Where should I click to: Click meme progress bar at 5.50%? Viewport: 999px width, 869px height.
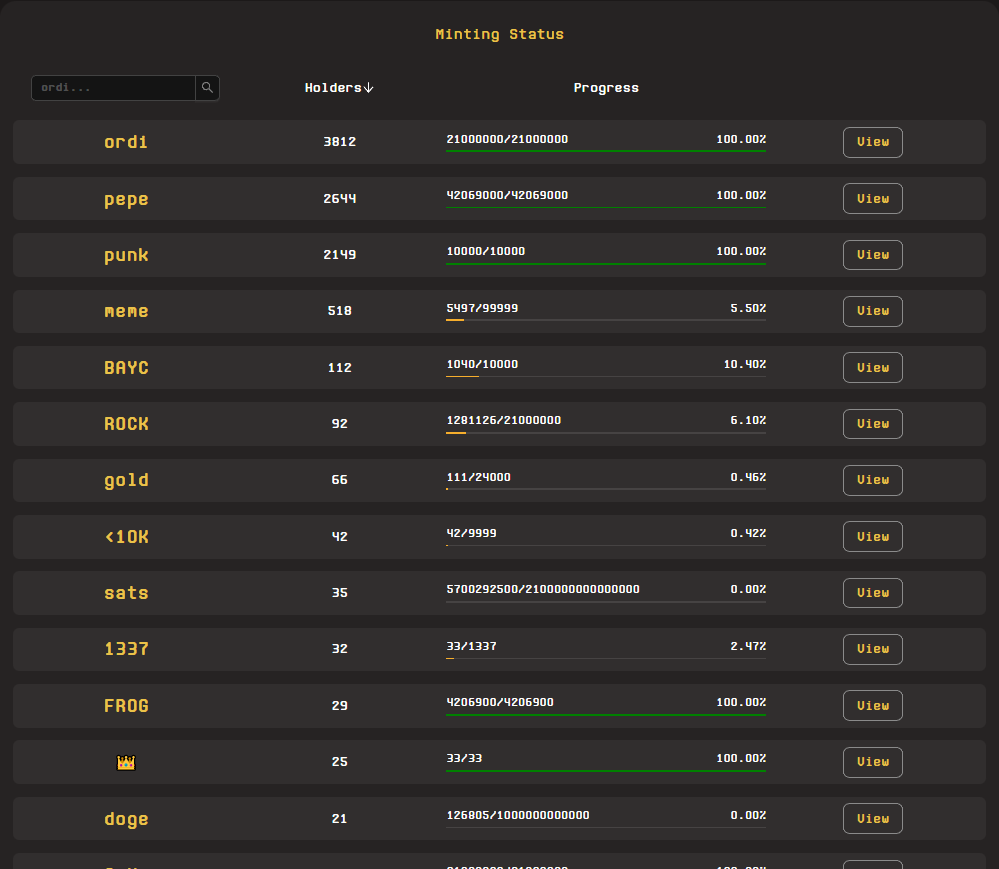coord(606,320)
